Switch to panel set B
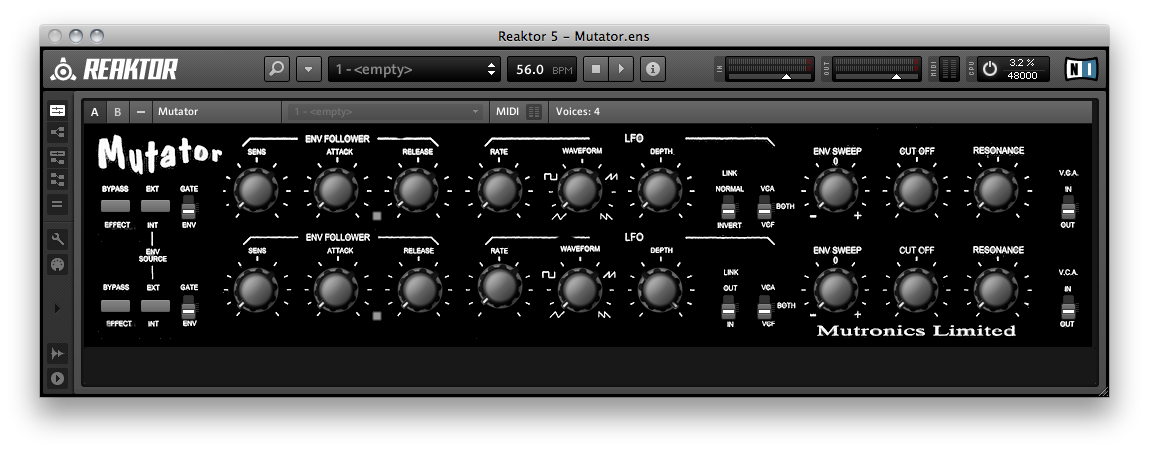 (x=117, y=112)
